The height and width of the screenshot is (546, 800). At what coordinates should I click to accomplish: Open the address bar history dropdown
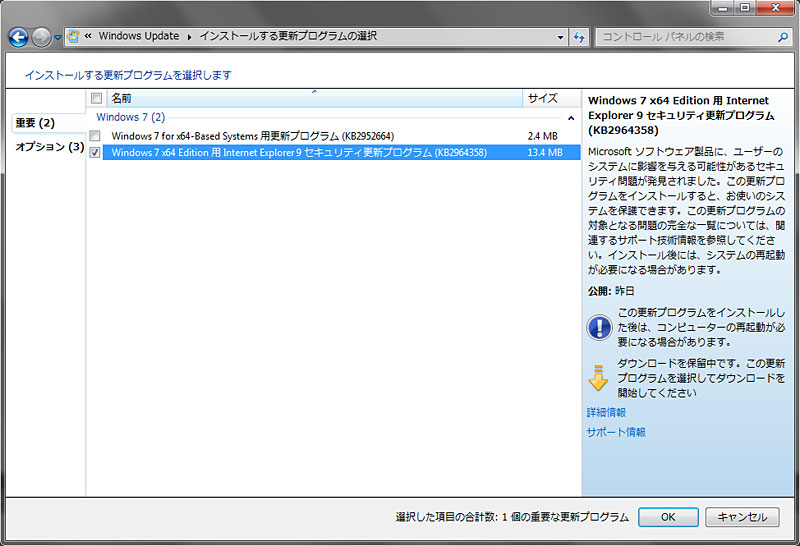(x=558, y=37)
